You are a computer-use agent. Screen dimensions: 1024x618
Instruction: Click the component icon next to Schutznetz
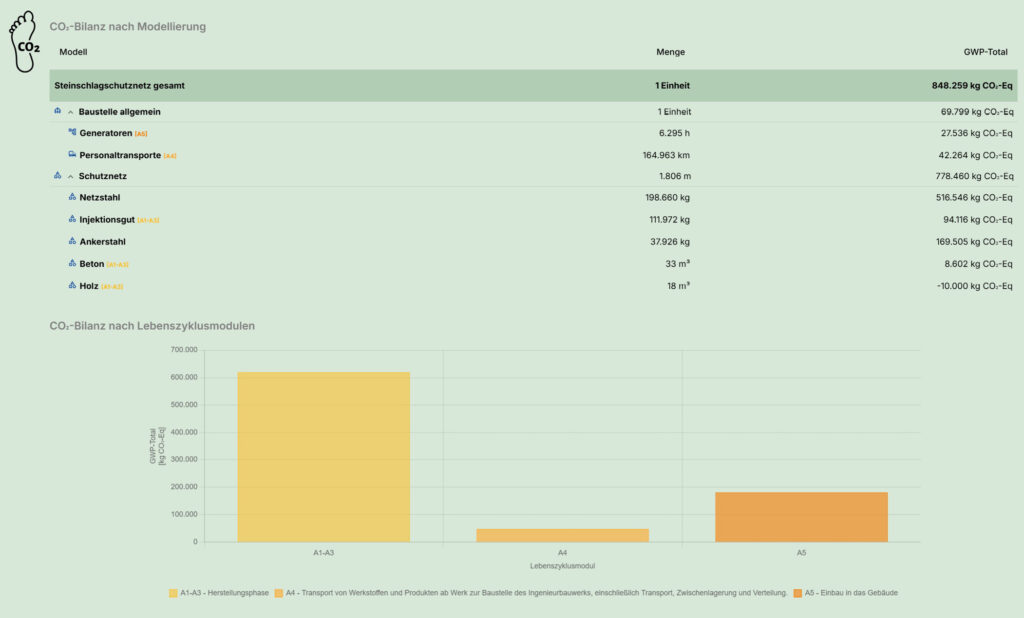pyautogui.click(x=57, y=175)
